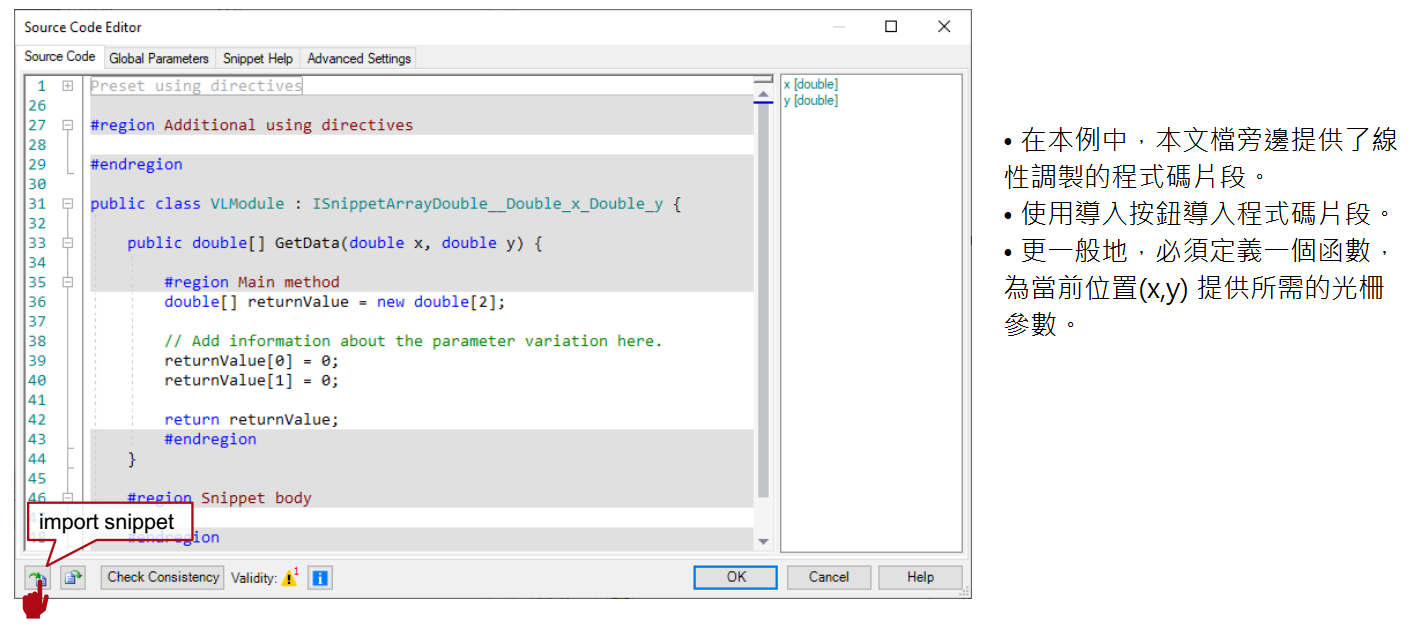Expand the collapsed region at line 1
Viewport: 1418px width, 633px height.
(x=68, y=86)
